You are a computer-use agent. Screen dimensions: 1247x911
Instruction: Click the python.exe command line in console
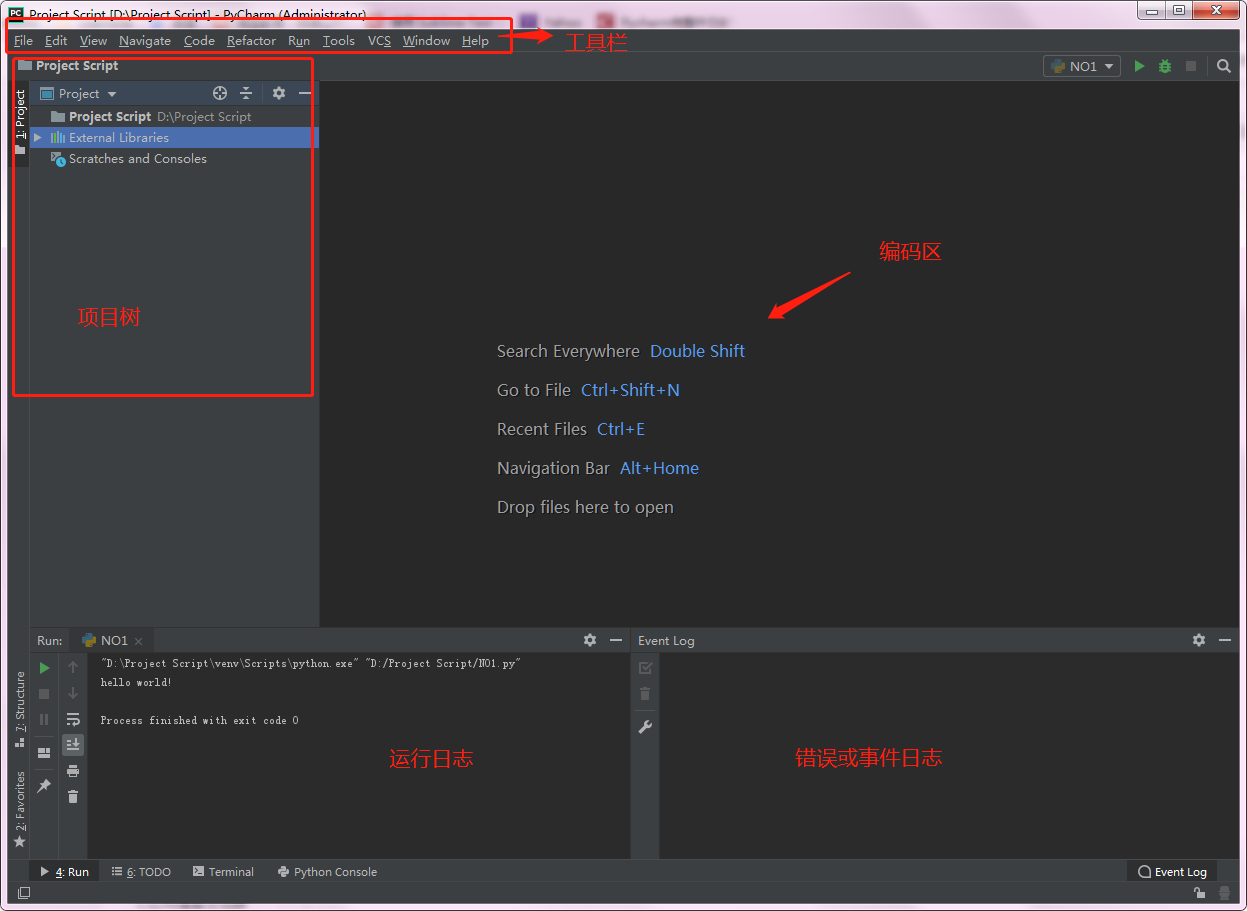[x=311, y=663]
